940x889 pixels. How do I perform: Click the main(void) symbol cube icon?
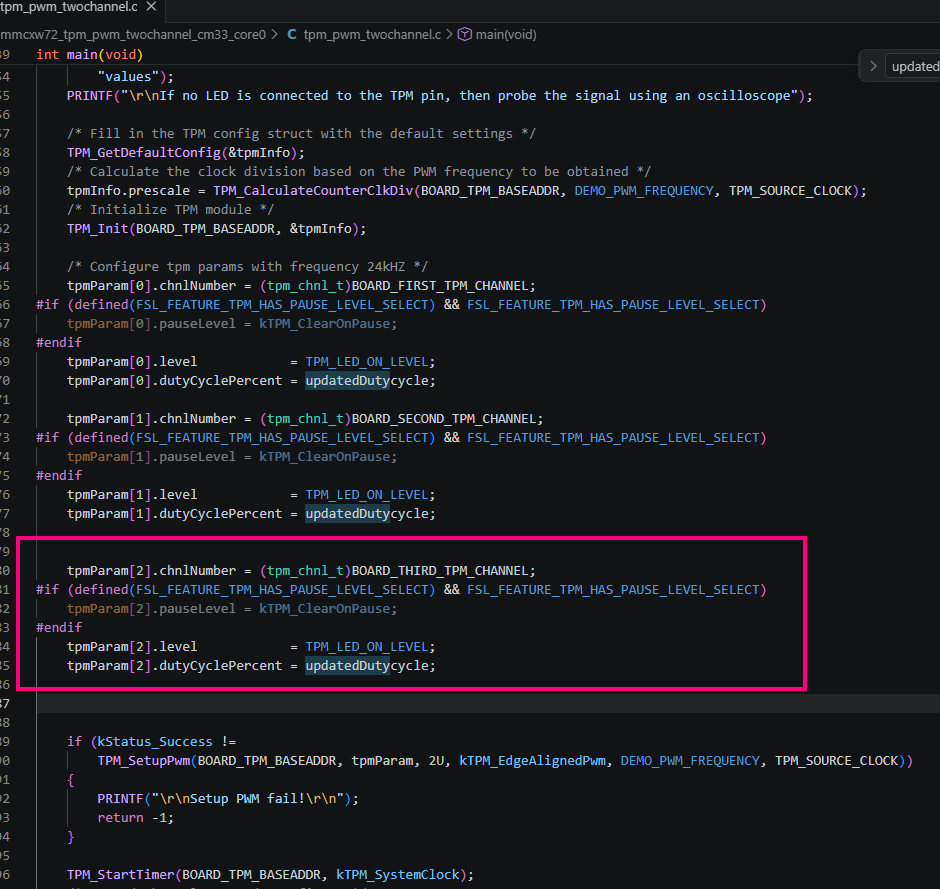465,35
